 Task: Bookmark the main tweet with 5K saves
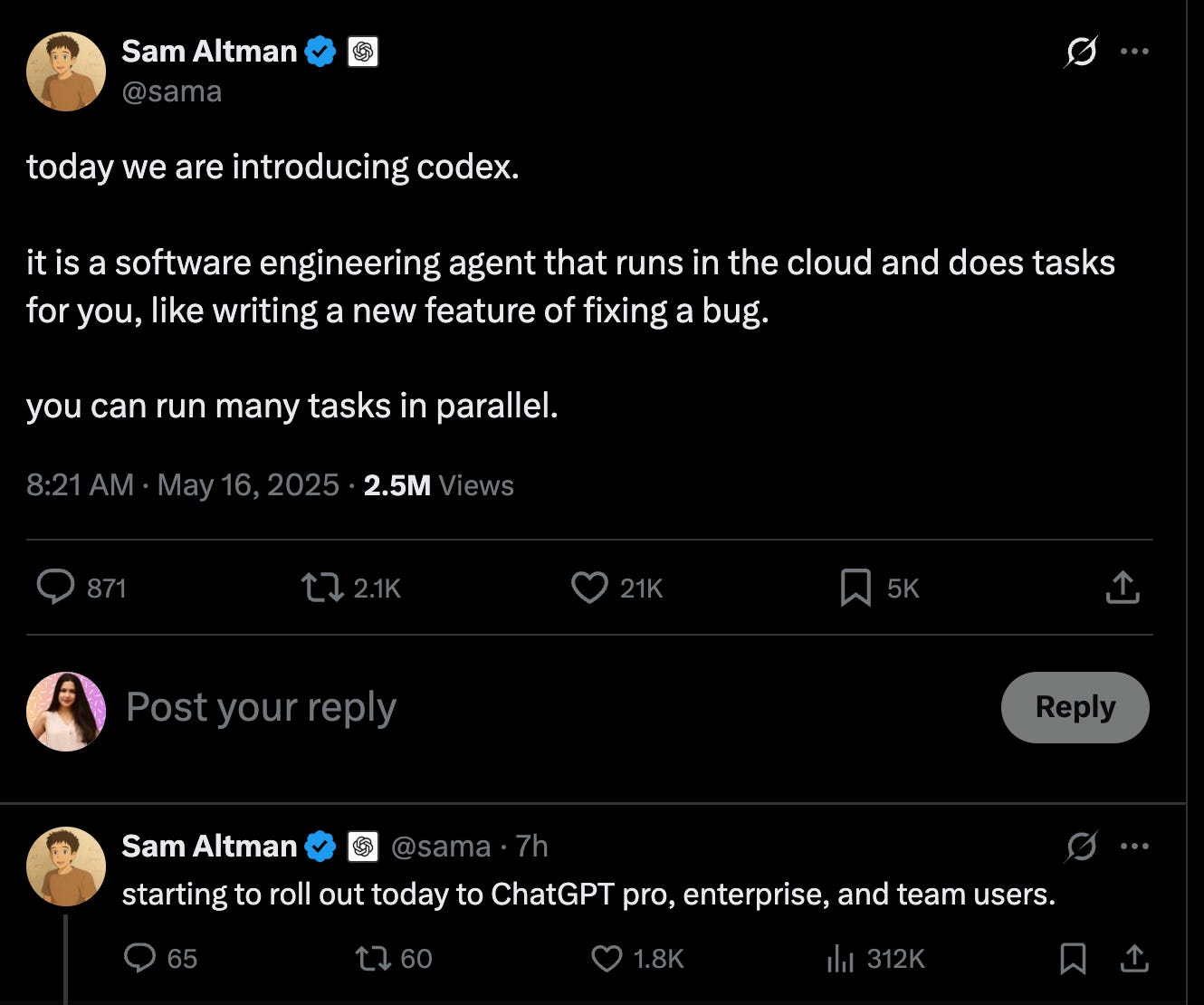click(x=855, y=588)
